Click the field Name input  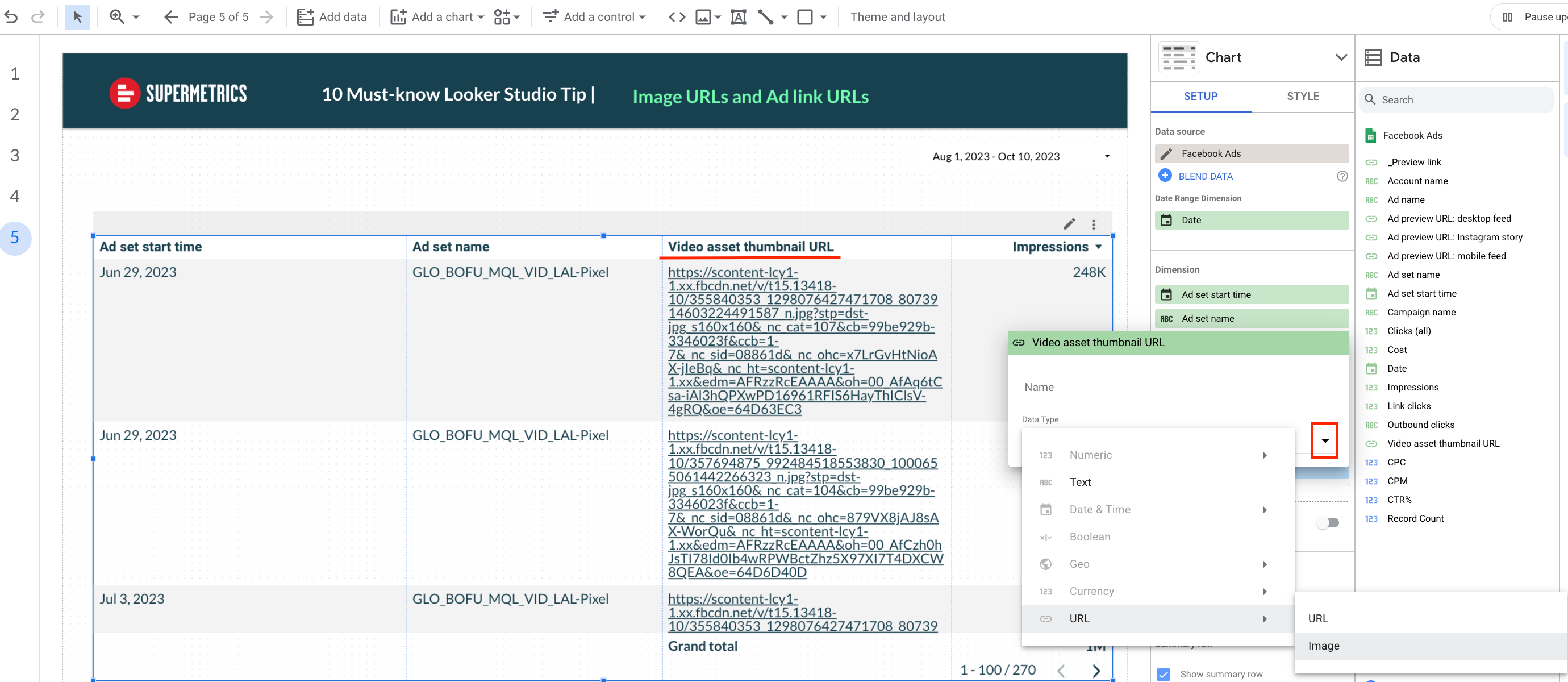coord(1178,387)
